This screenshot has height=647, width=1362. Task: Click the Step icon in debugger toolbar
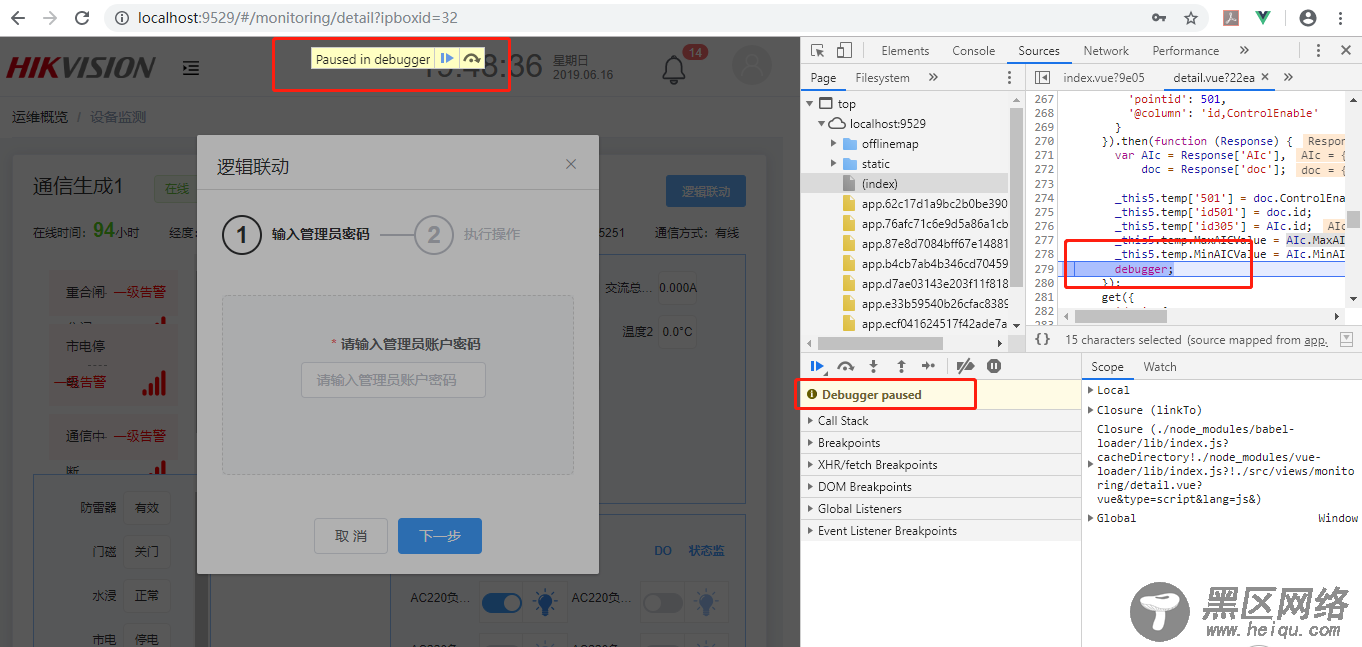(929, 366)
